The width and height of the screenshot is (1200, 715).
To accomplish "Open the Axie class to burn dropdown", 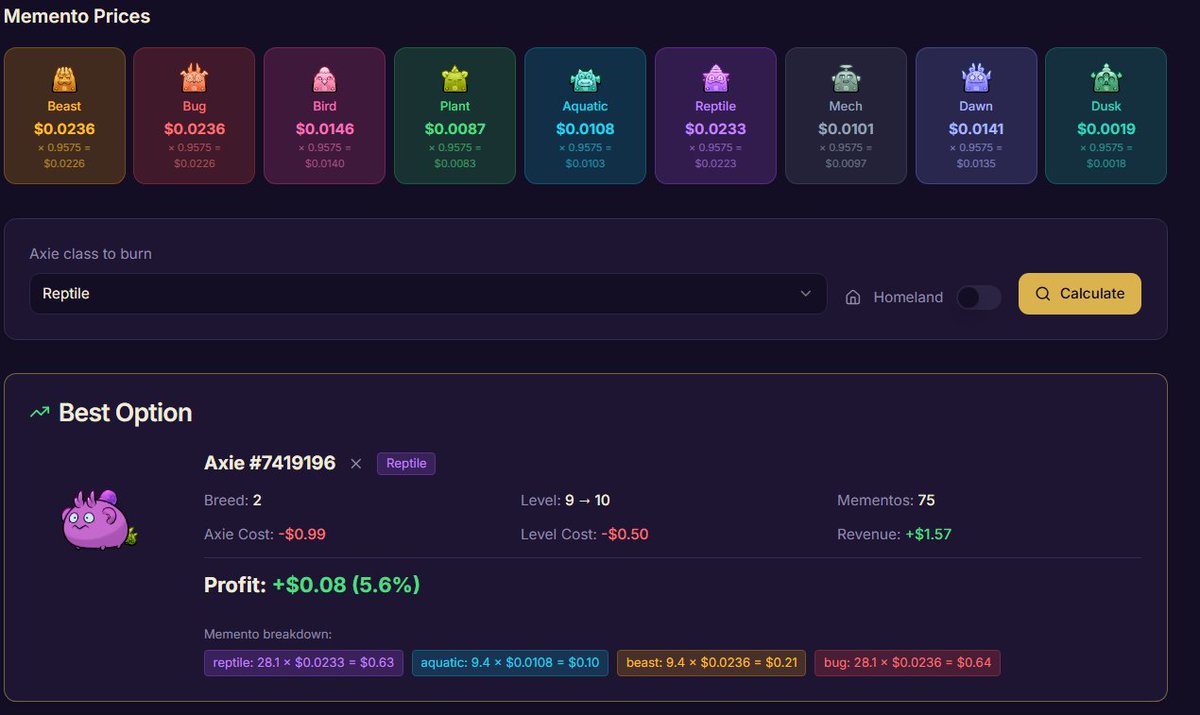I will click(428, 294).
